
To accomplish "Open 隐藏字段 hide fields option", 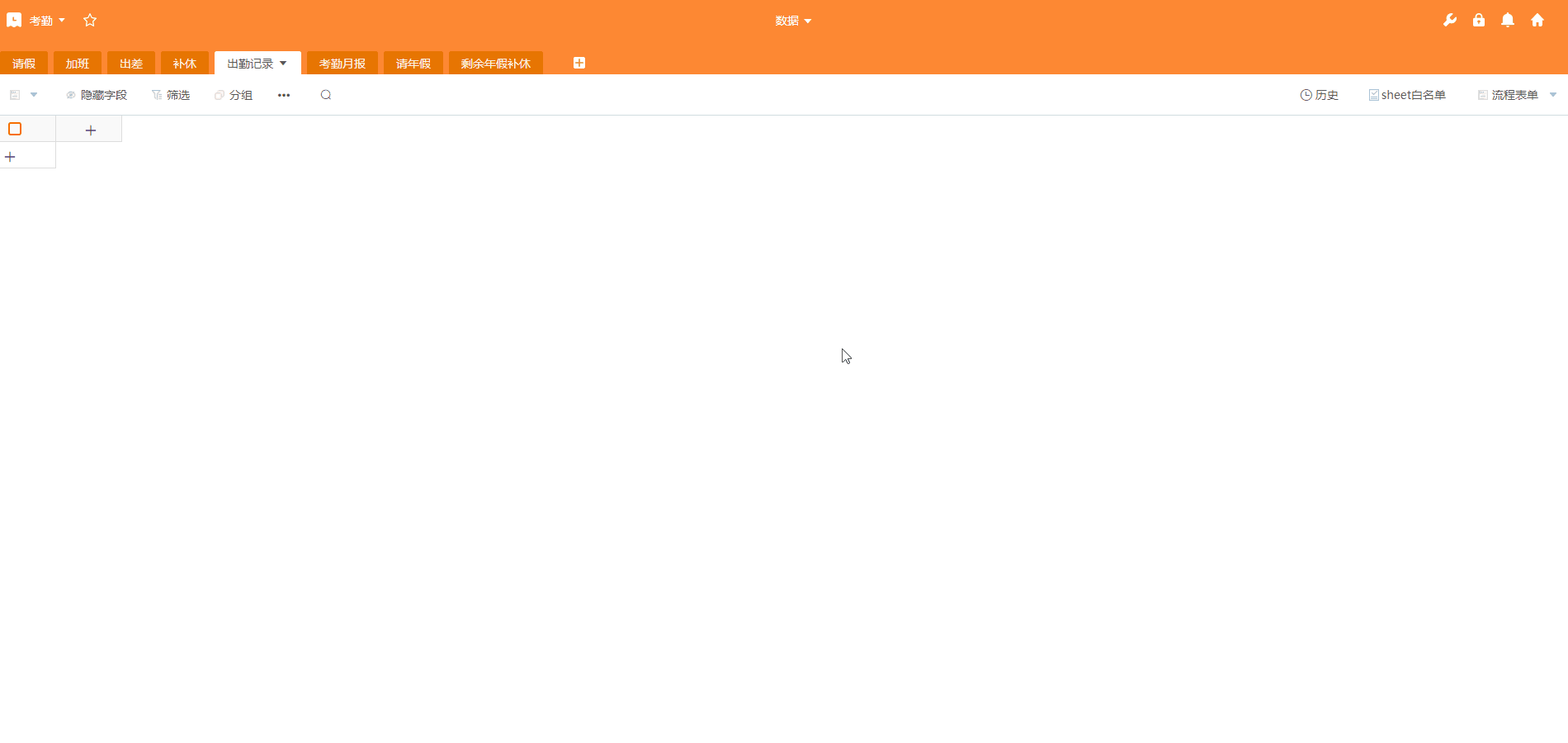I will click(x=97, y=95).
